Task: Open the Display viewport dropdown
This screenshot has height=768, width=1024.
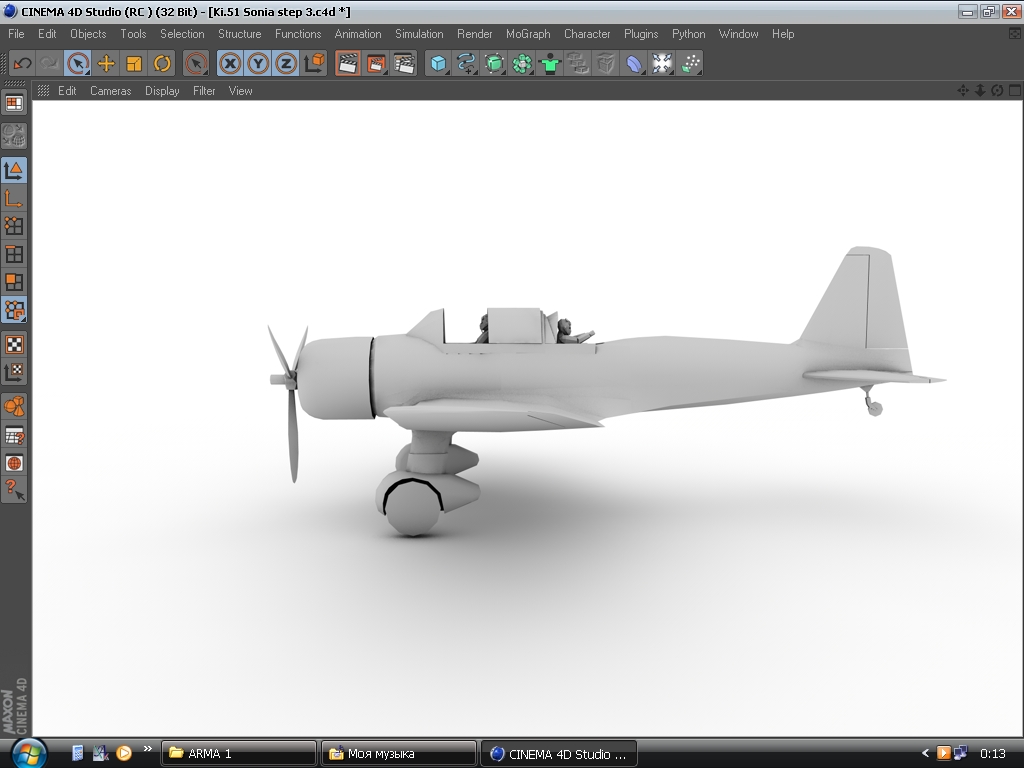Action: point(162,91)
